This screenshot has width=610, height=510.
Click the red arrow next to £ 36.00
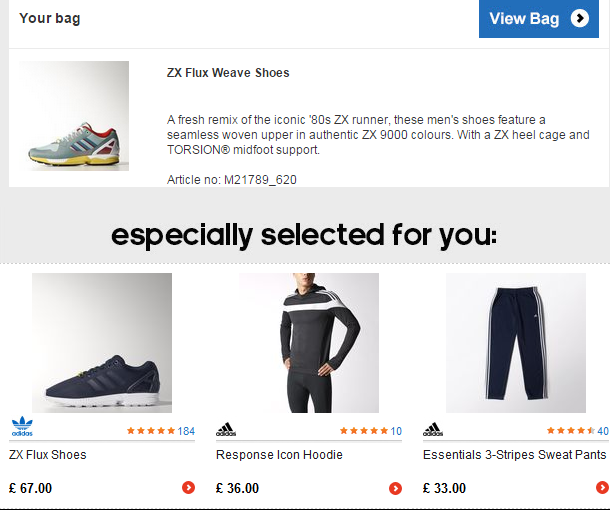395,488
